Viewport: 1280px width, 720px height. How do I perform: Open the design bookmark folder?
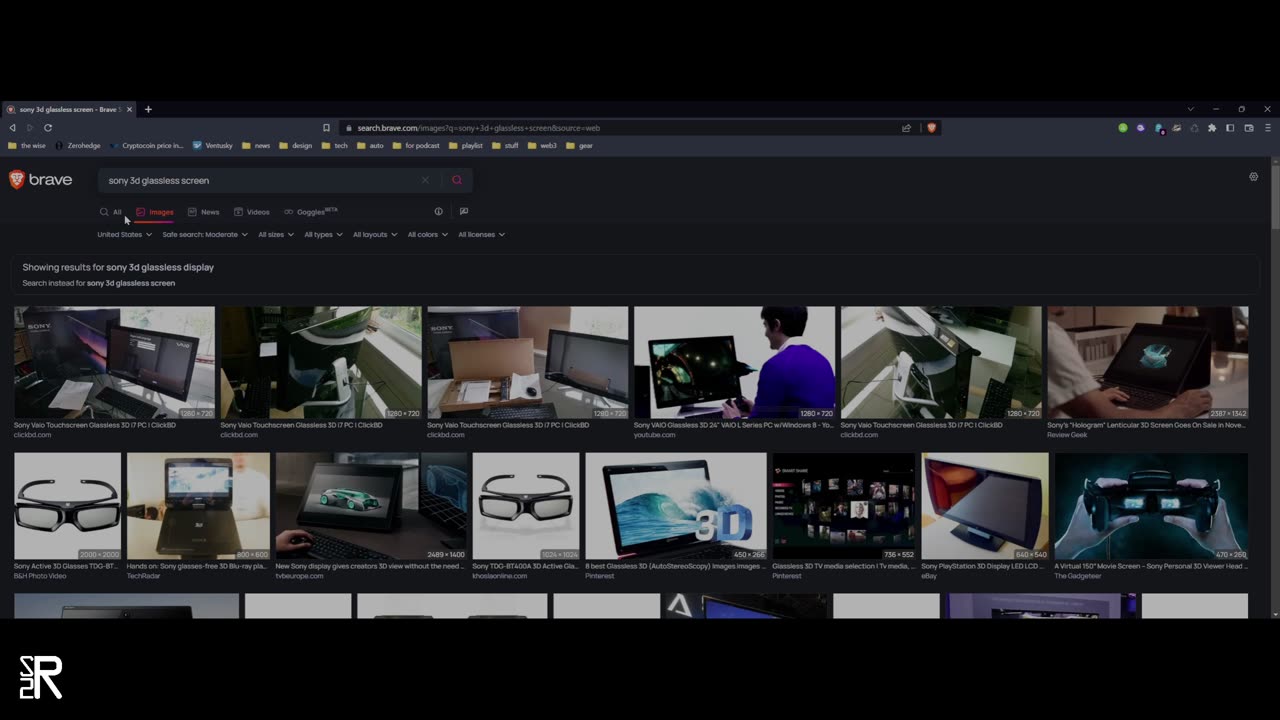click(x=296, y=146)
